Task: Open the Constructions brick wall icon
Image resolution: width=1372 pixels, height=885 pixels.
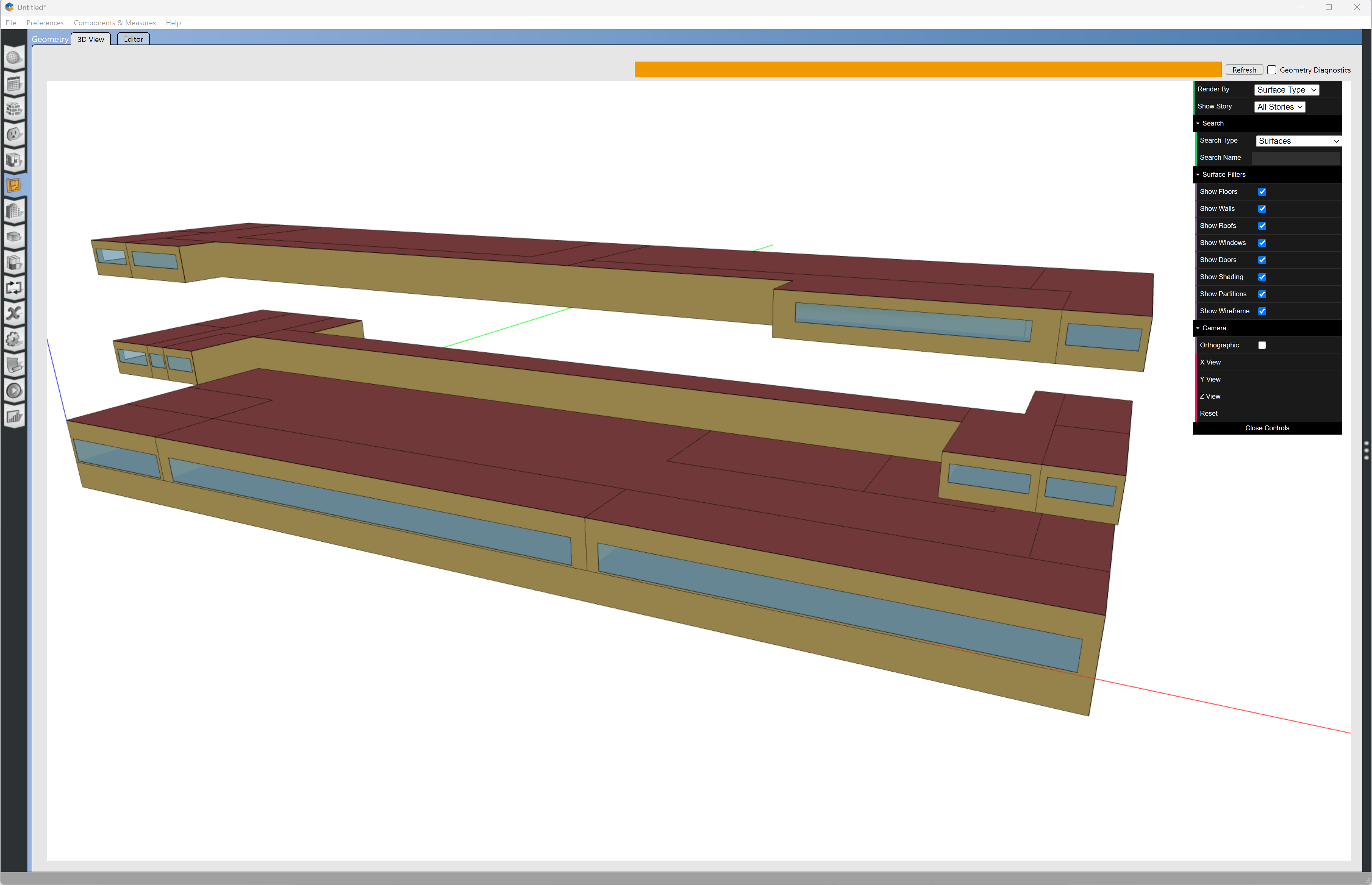Action: coord(14,109)
